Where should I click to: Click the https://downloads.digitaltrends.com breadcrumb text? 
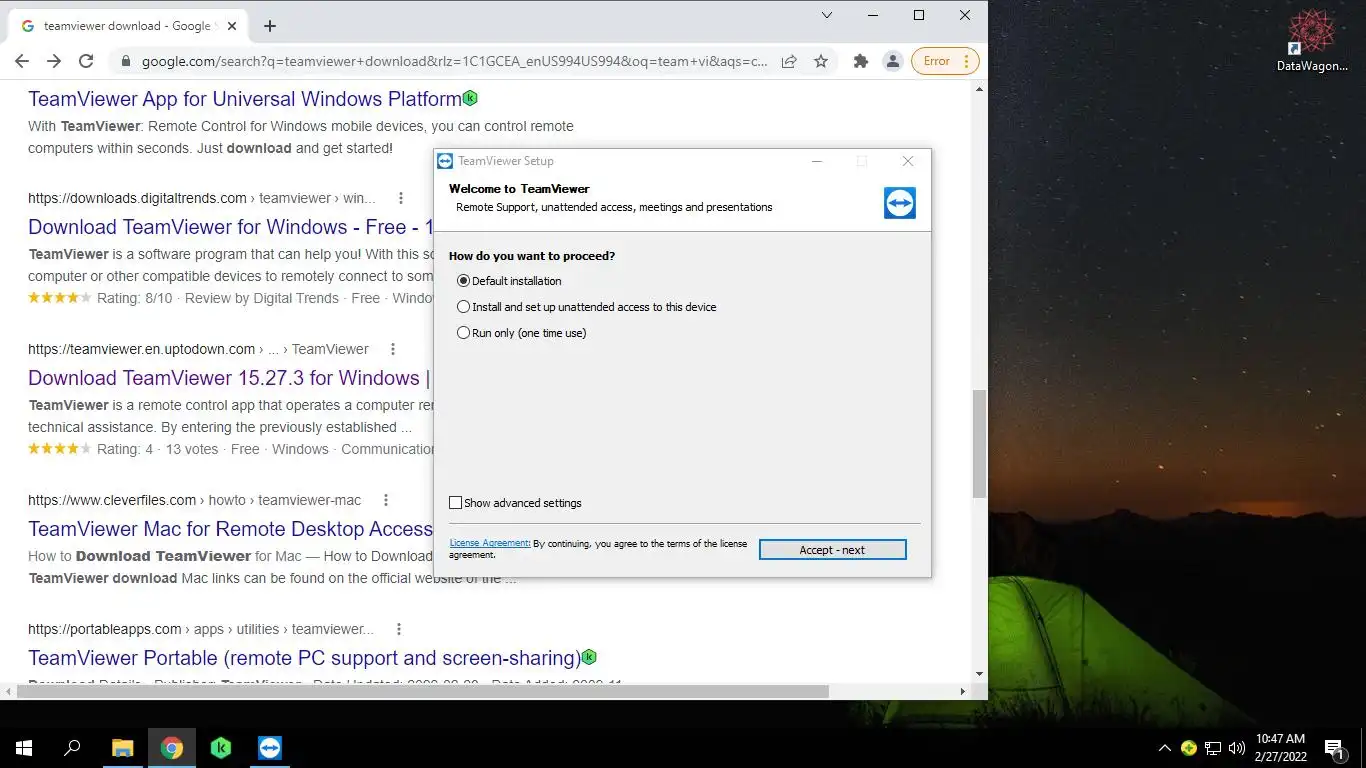(x=137, y=198)
